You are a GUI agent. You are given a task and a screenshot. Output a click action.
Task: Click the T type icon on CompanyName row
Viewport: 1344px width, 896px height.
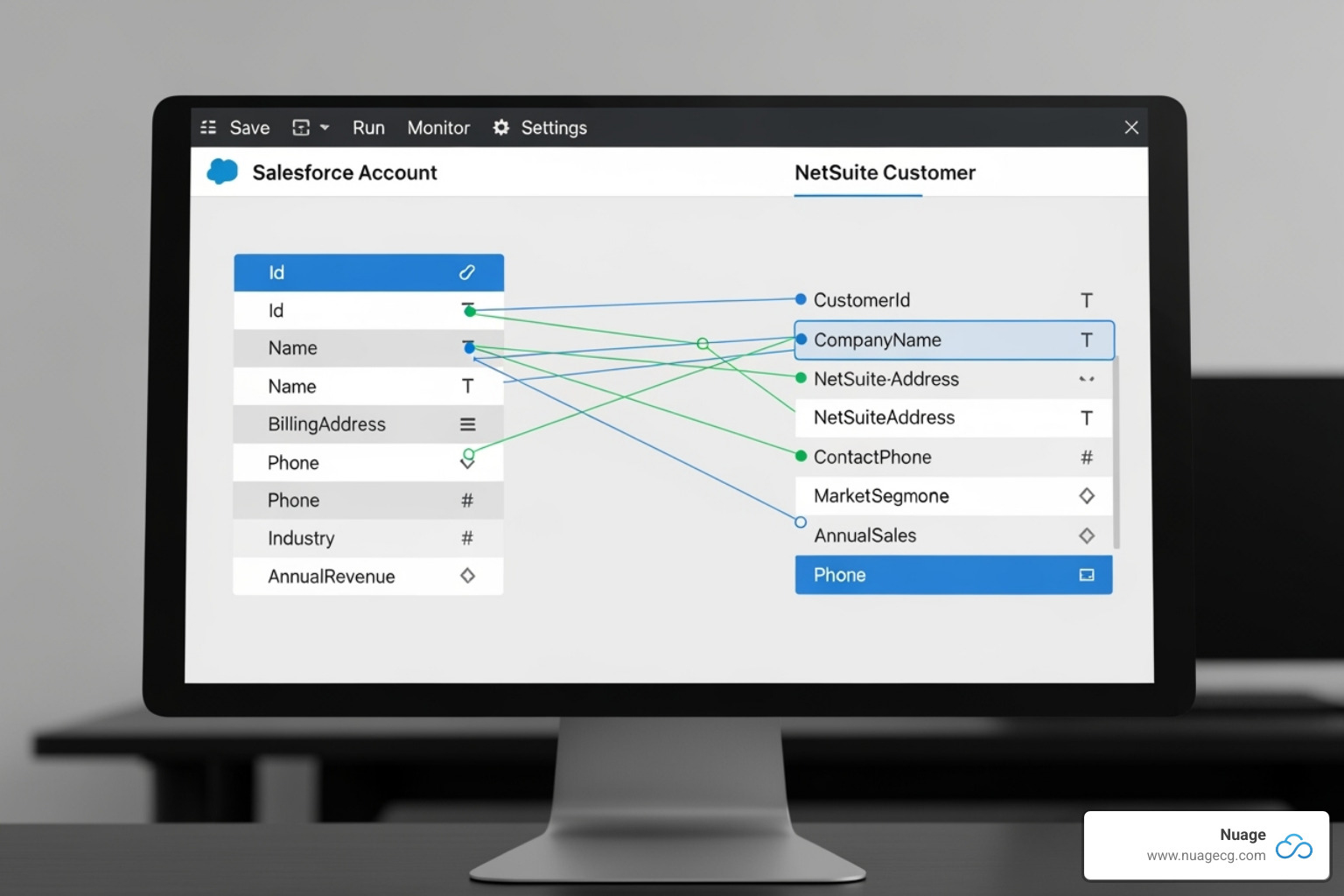pos(1087,340)
